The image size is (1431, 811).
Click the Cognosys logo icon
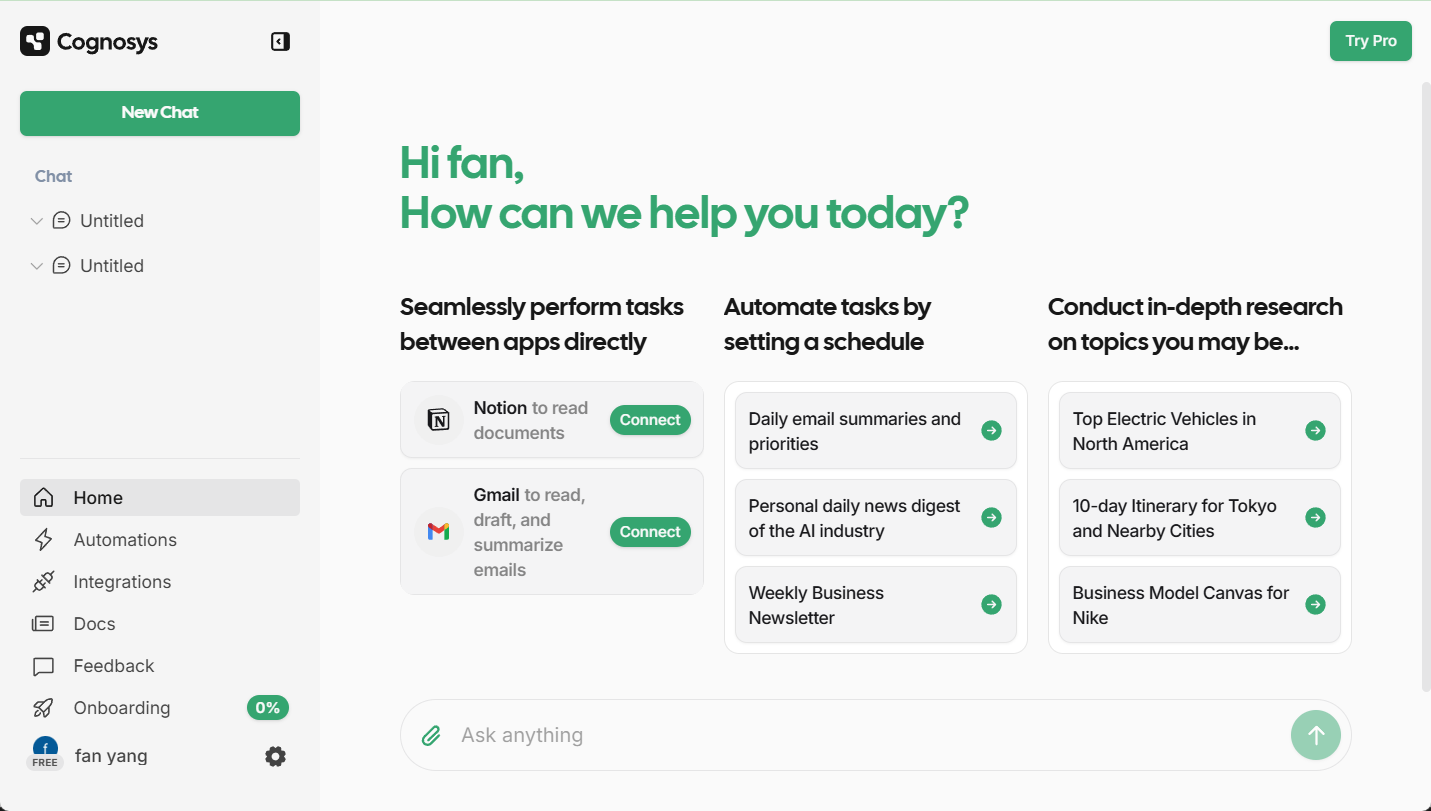(x=35, y=42)
